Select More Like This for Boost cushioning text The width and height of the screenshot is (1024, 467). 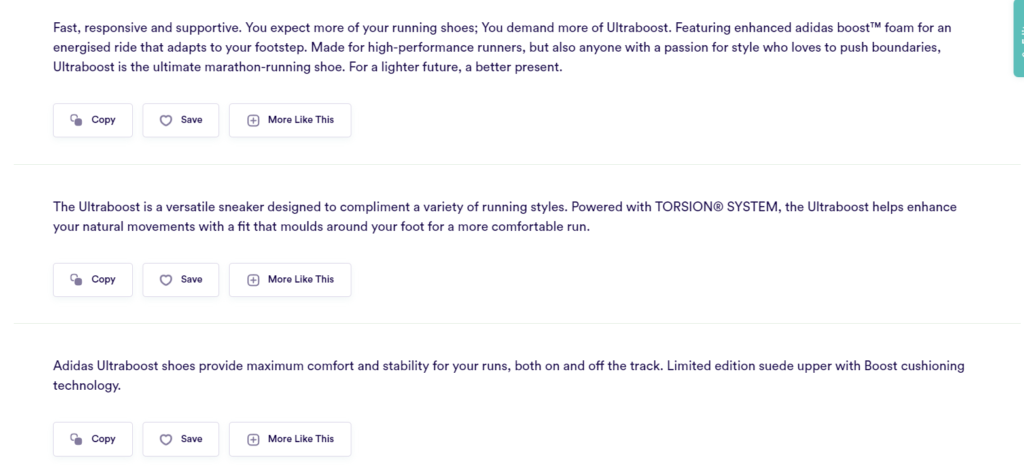(x=290, y=439)
